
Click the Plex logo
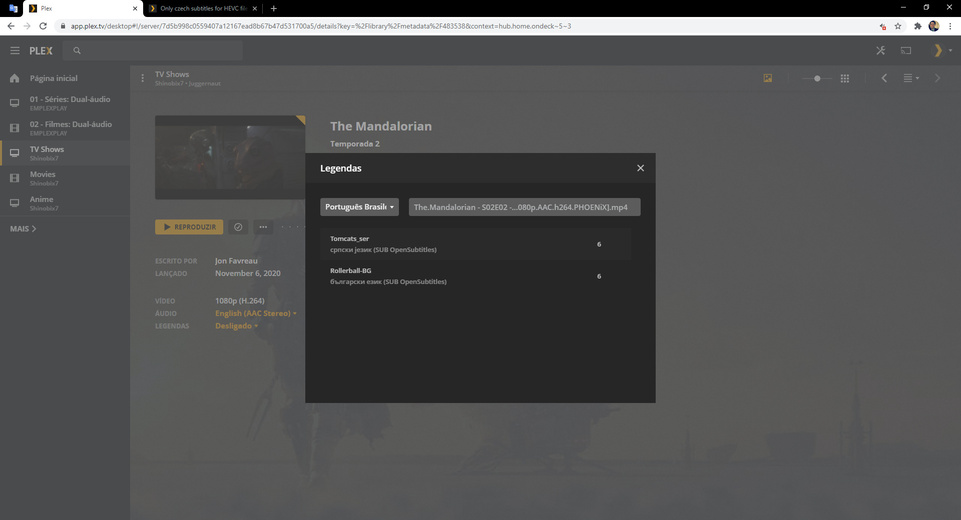point(41,51)
